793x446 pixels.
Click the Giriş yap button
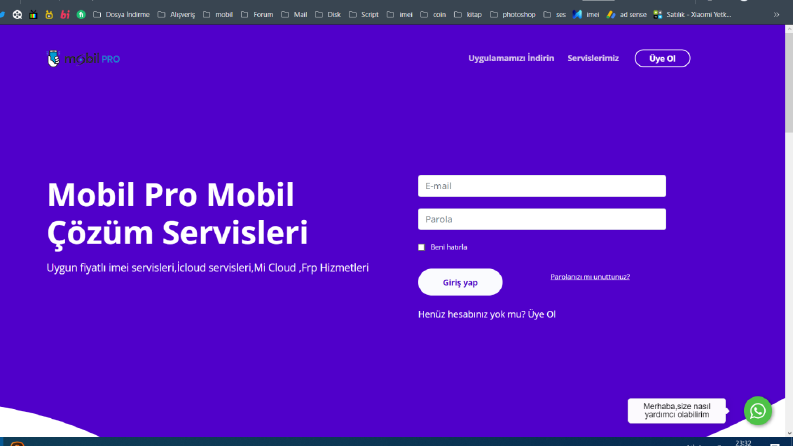tap(460, 282)
